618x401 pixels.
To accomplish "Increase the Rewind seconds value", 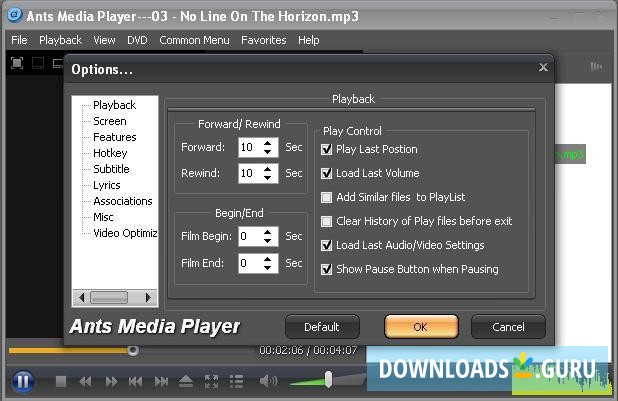I will click(268, 169).
